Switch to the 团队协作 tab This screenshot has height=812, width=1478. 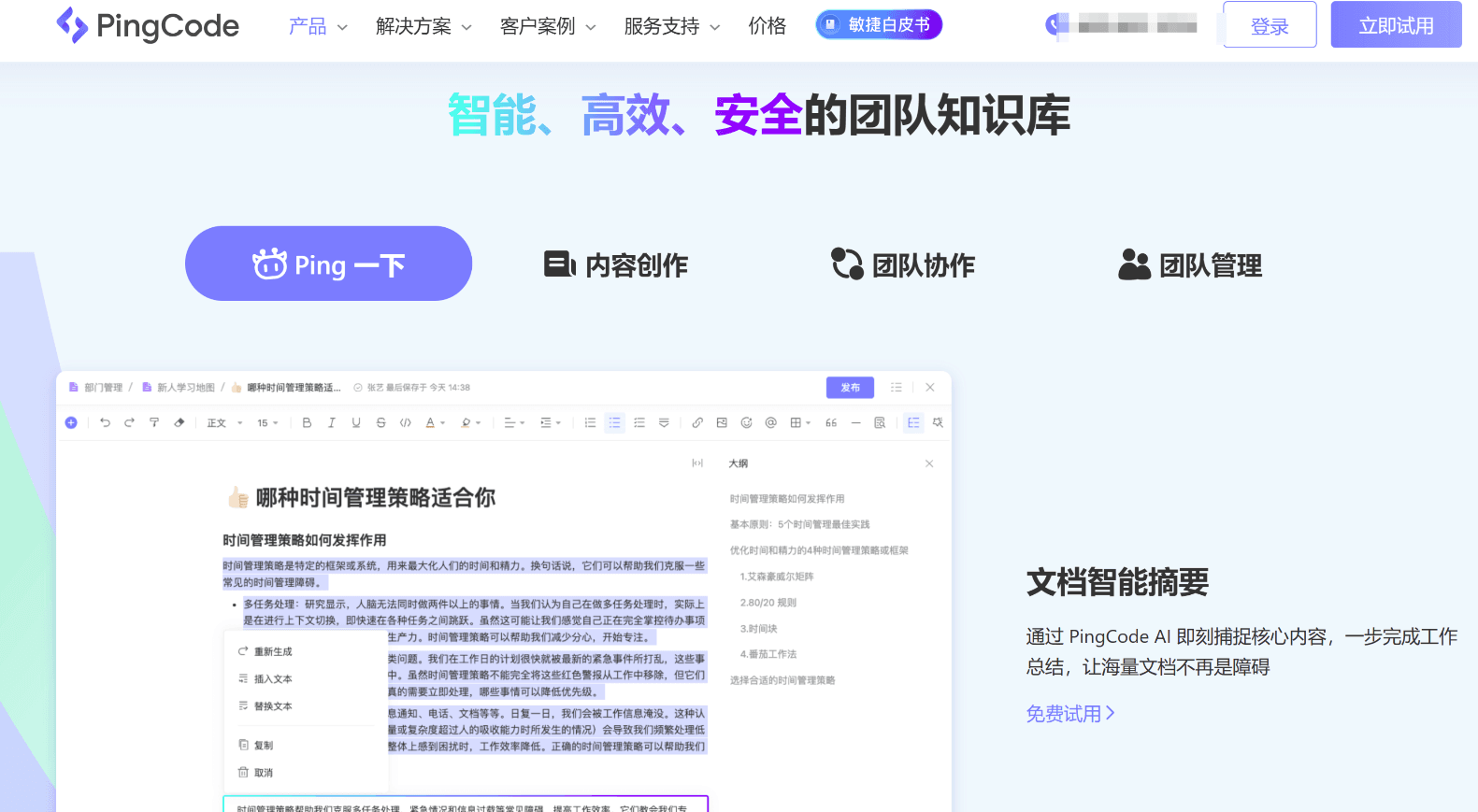pyautogui.click(x=903, y=265)
